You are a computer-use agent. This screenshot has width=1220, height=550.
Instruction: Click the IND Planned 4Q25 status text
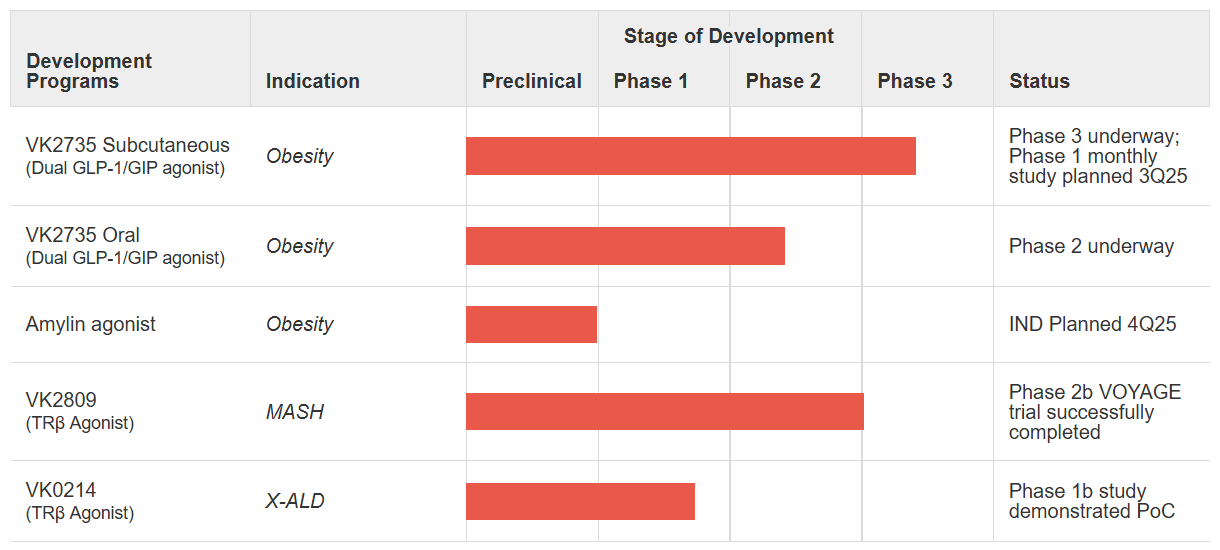pos(1092,324)
